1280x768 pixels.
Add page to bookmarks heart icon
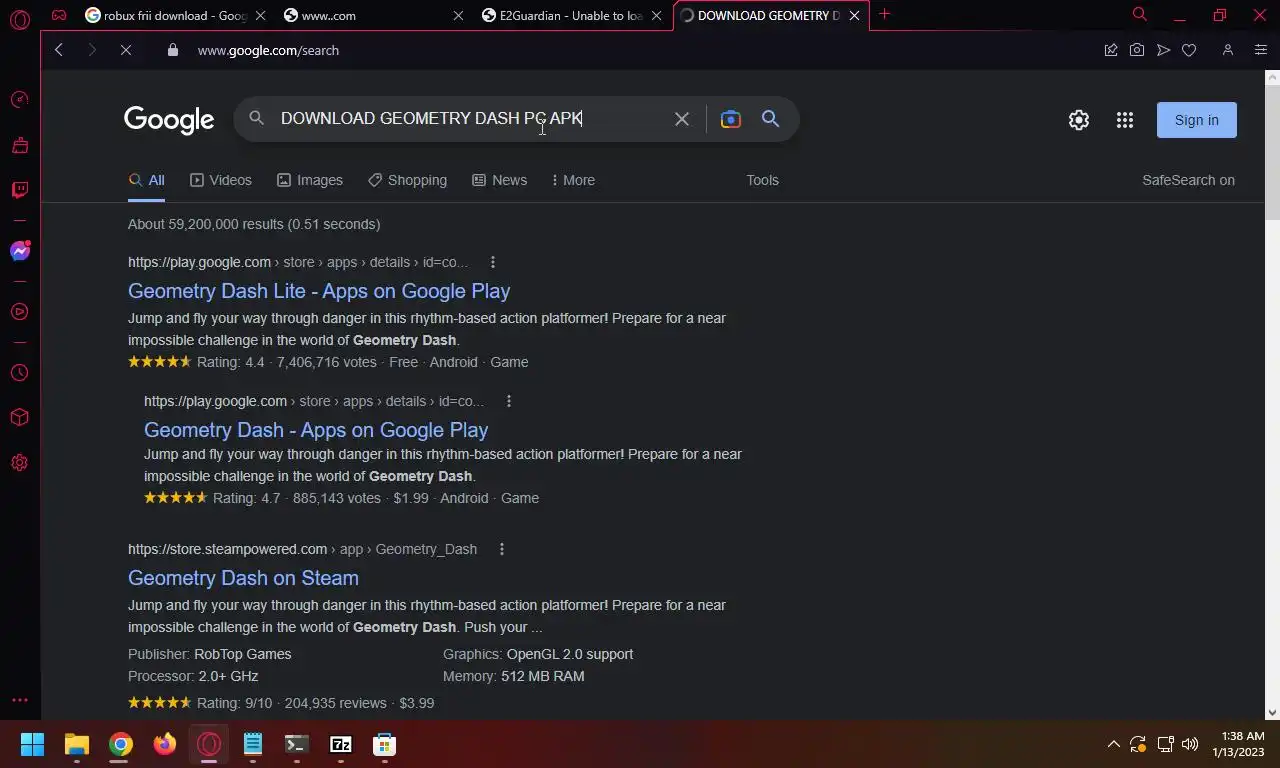coord(1189,50)
